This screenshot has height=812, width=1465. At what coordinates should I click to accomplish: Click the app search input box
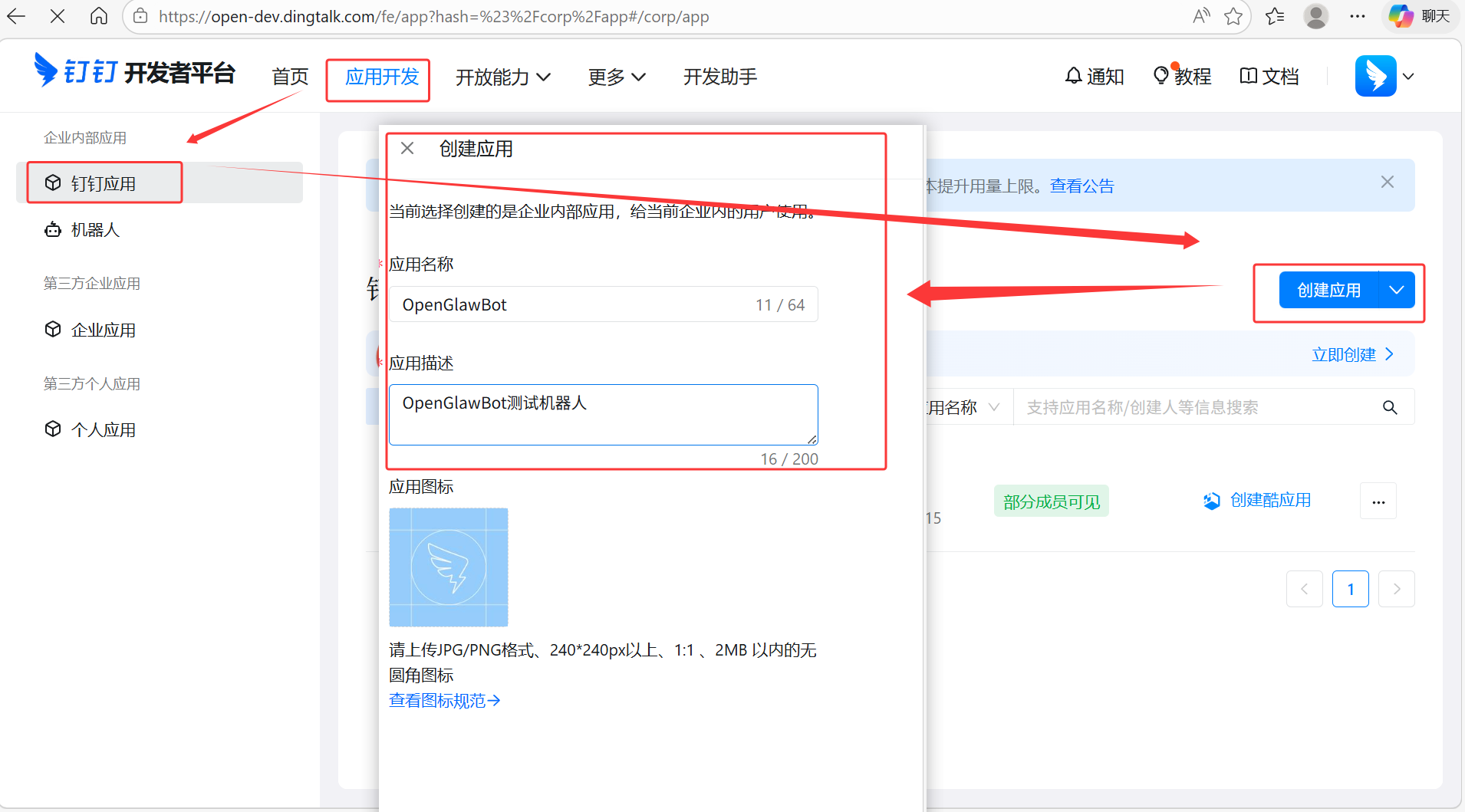click(1197, 407)
